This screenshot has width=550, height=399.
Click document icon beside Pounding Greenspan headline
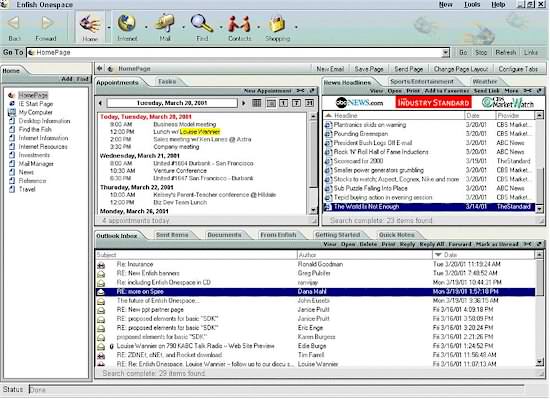(328, 134)
